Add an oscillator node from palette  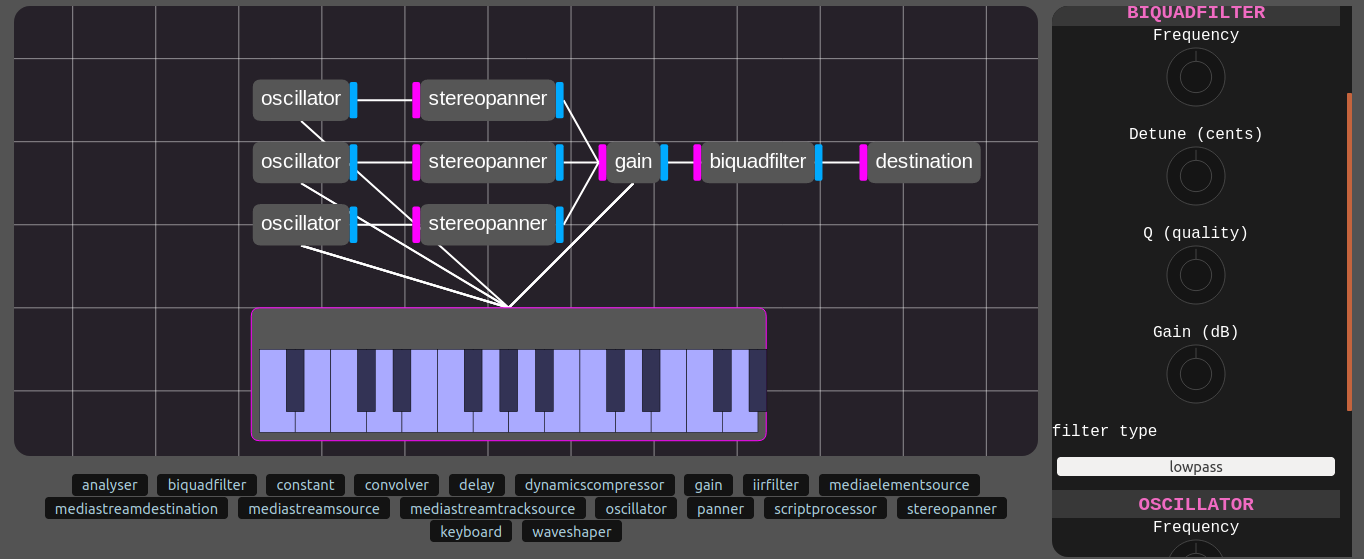[636, 508]
